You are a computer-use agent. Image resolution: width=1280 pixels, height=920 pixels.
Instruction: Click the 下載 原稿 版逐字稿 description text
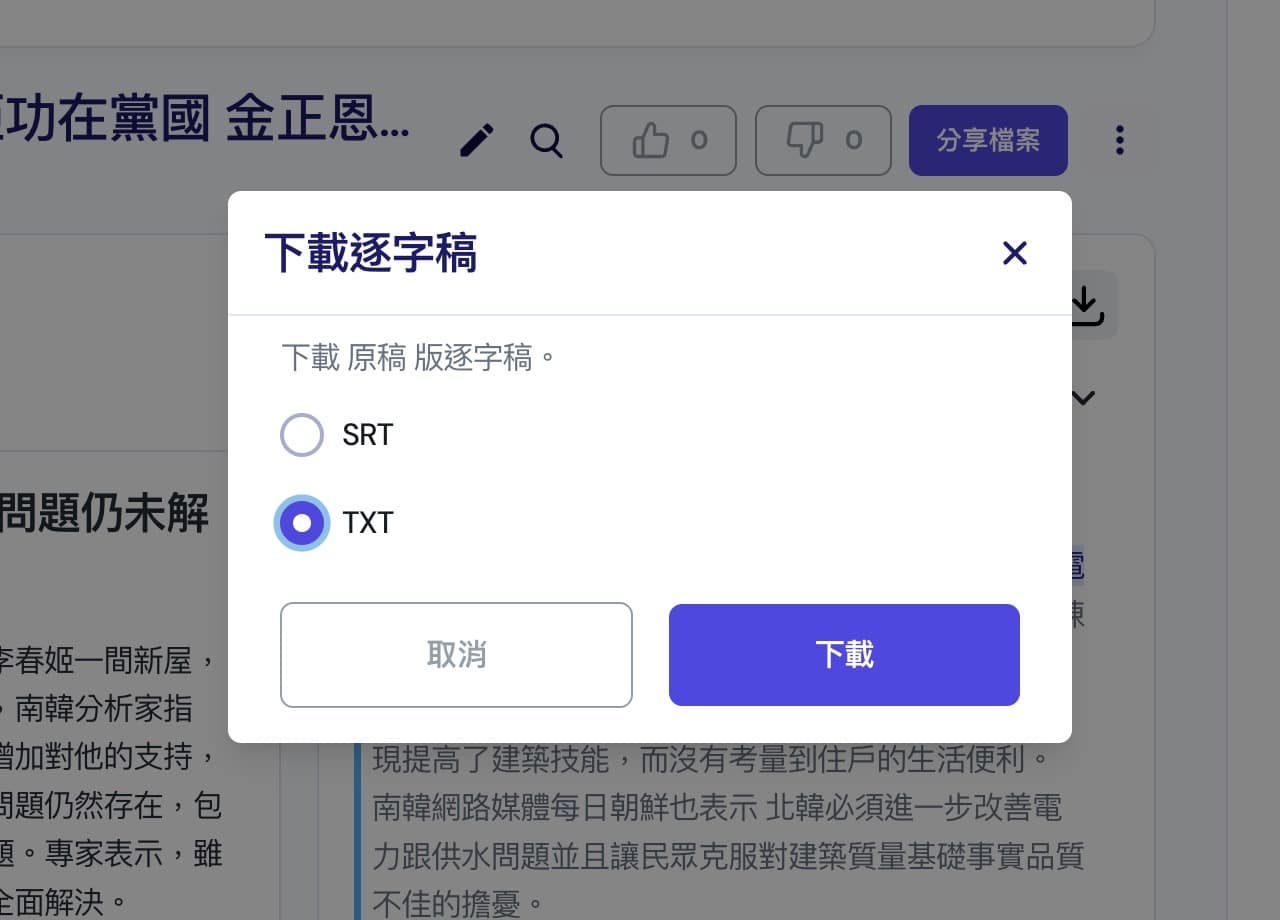point(418,358)
